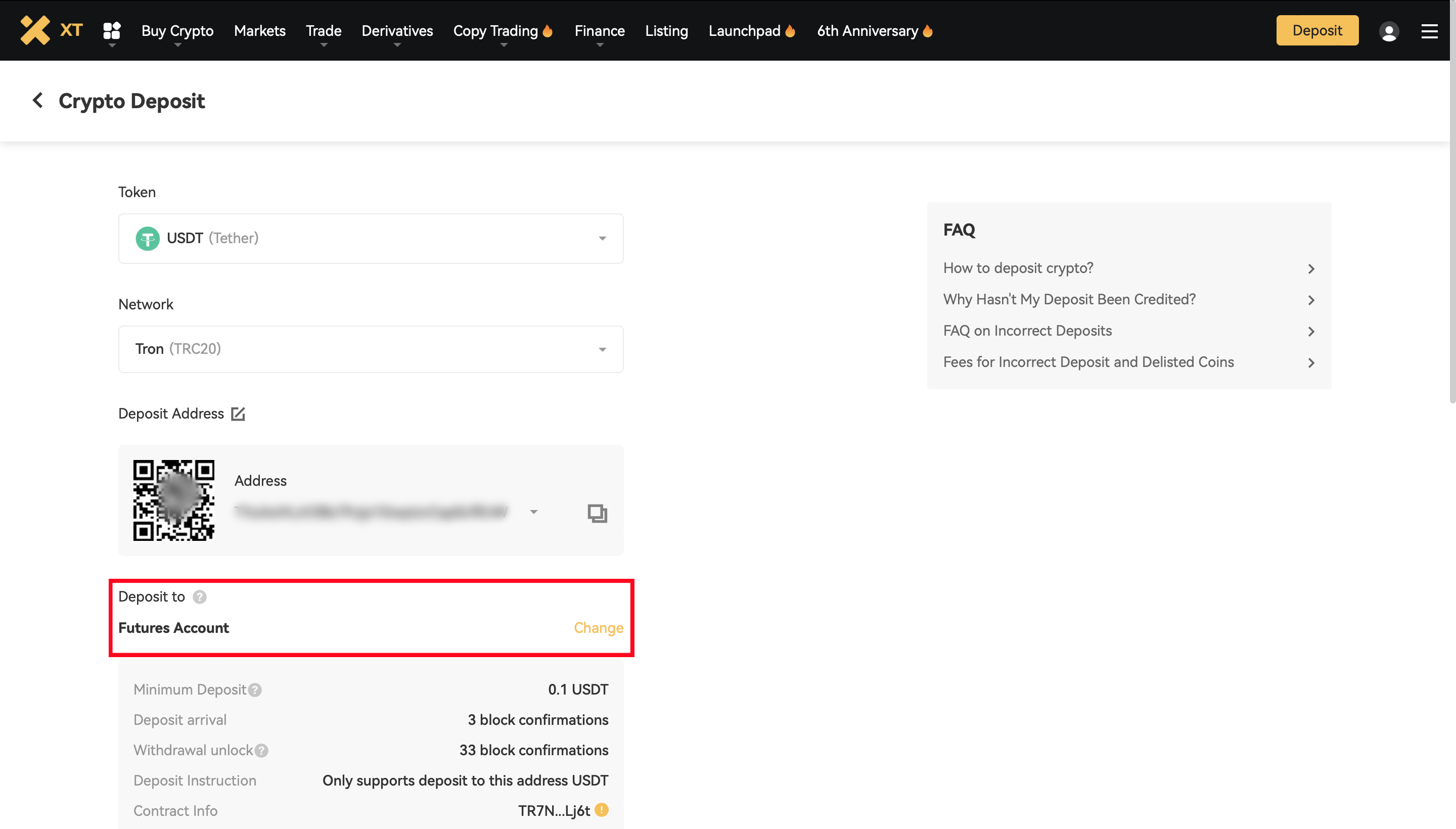Click the help icon beside Minimum Deposit
The image size is (1456, 829).
coord(255,689)
